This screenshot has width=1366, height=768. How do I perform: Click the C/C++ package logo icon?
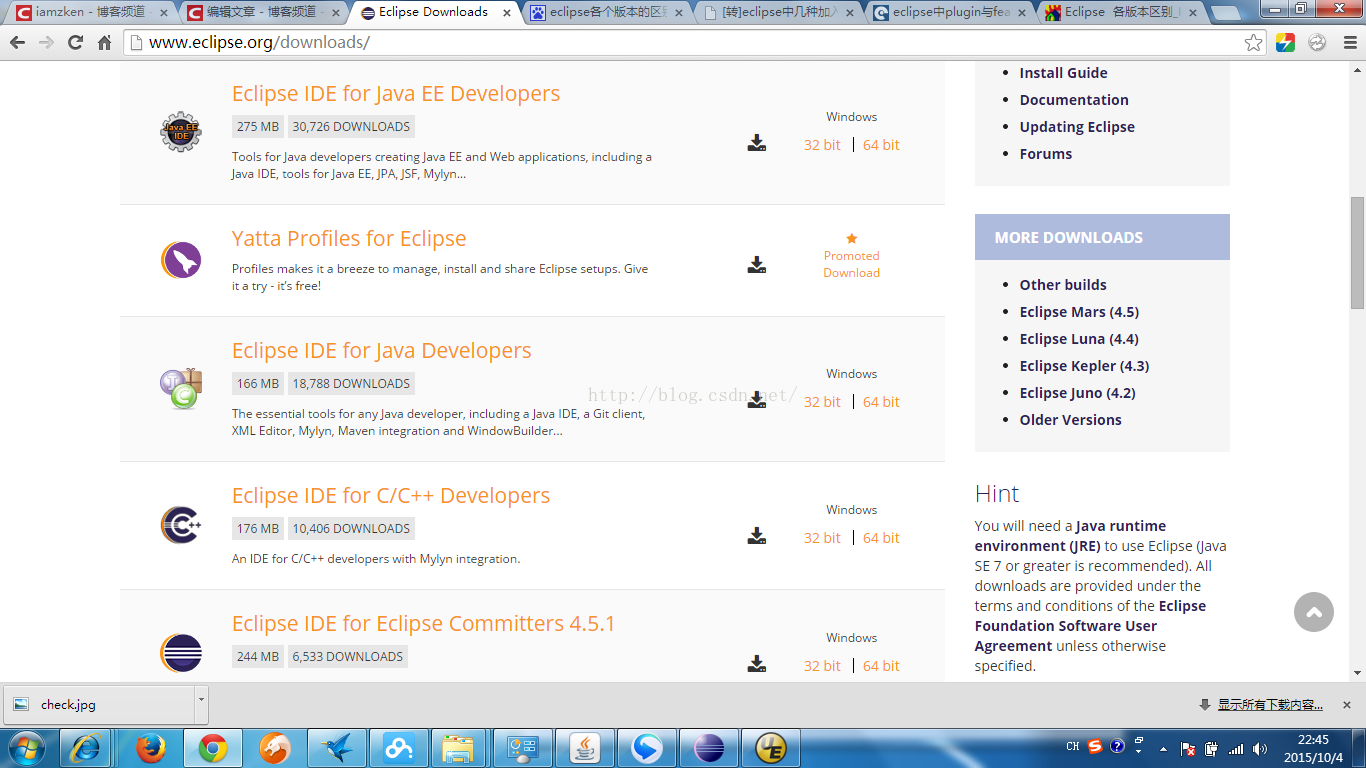coord(181,525)
